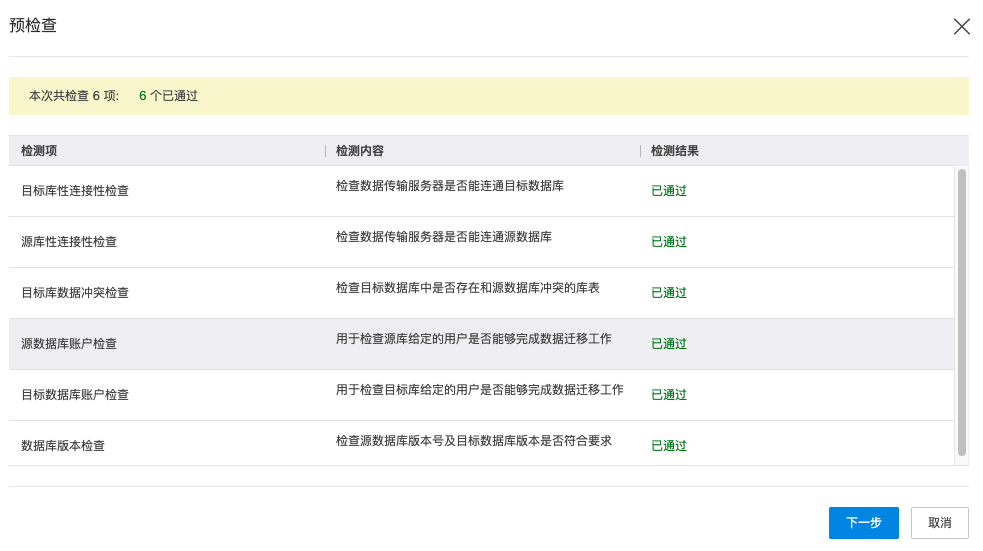Close the 预检查 dialog with the X icon
This screenshot has height=551, width=983.
pyautogui.click(x=961, y=27)
